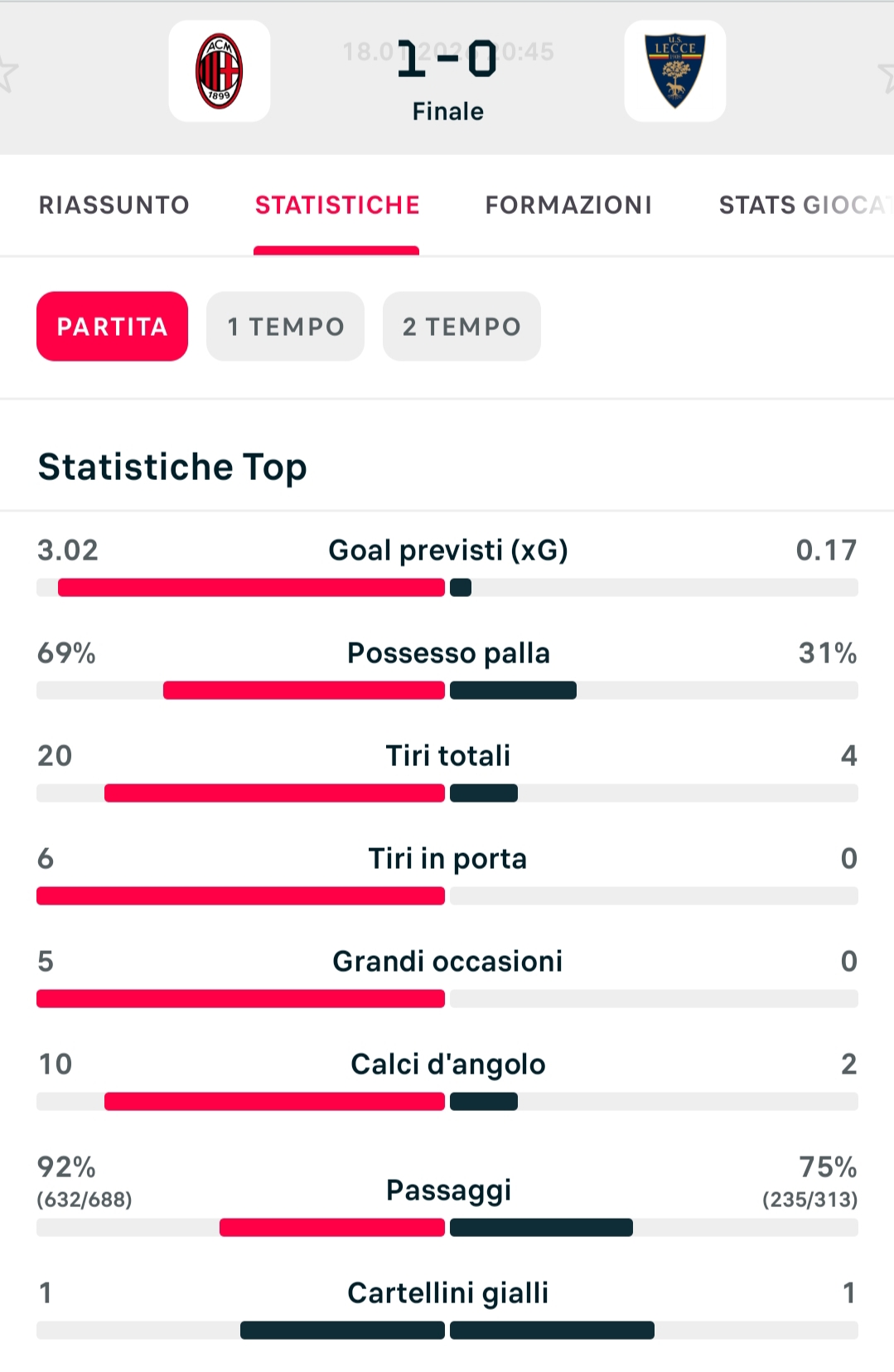Open the Riassunto tab
The width and height of the screenshot is (894, 1372).
pyautogui.click(x=114, y=205)
